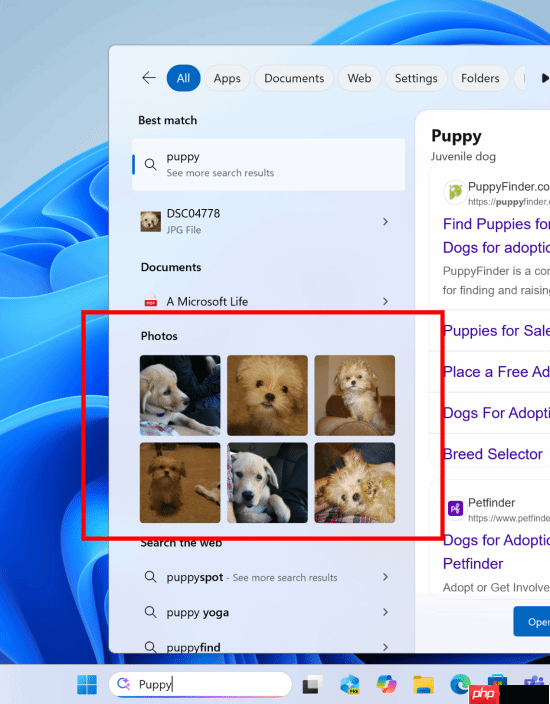Click the taskbar search box containing Puppy
The height and width of the screenshot is (704, 550).
tap(200, 684)
